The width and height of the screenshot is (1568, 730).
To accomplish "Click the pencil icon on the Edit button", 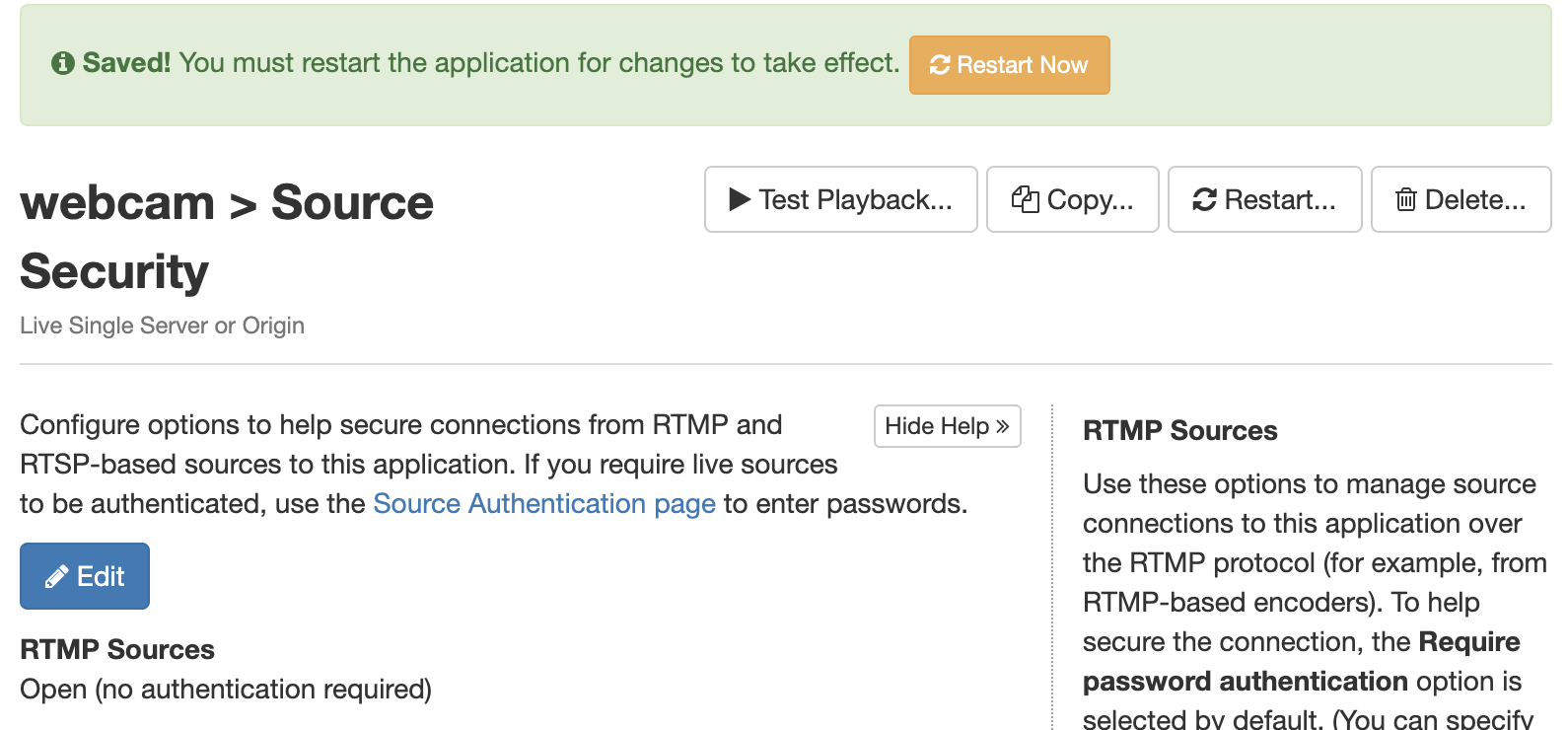I will (57, 576).
